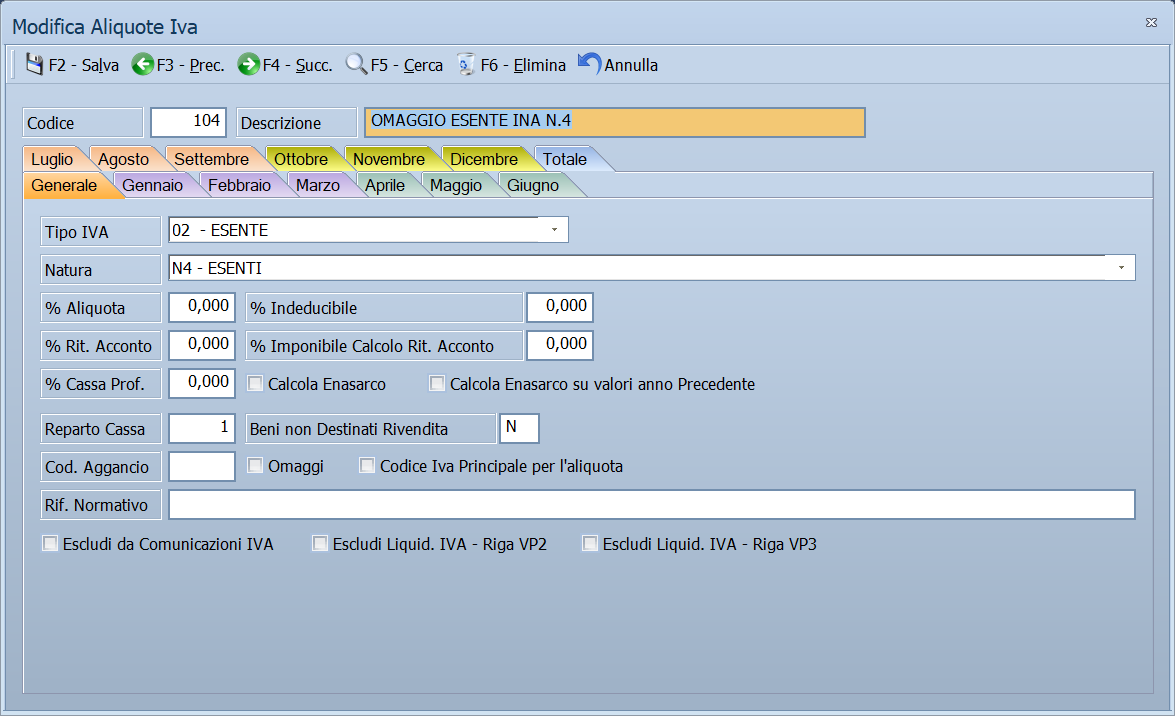The width and height of the screenshot is (1175, 716).
Task: Enable the Calcola Enasarco checkbox
Action: 256,384
